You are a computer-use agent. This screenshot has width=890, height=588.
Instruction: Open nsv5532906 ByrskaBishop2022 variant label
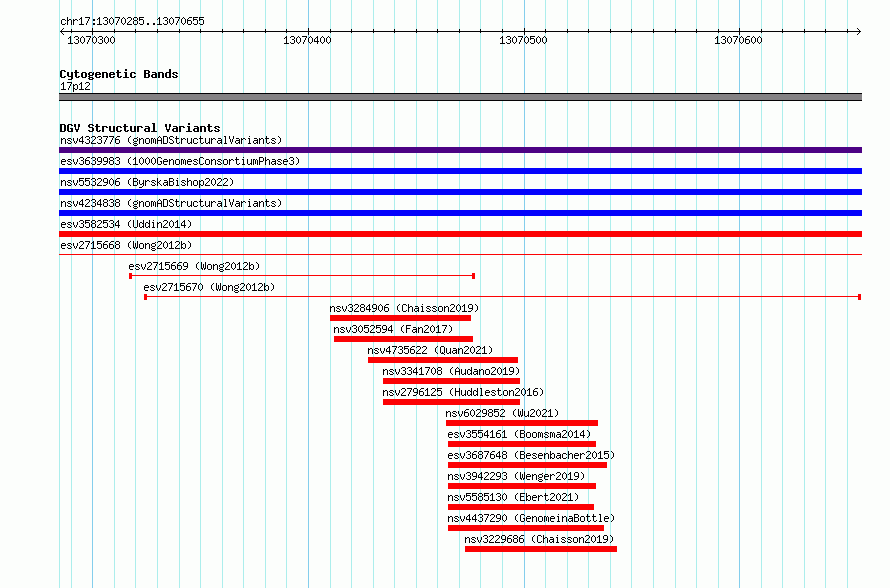tap(147, 182)
